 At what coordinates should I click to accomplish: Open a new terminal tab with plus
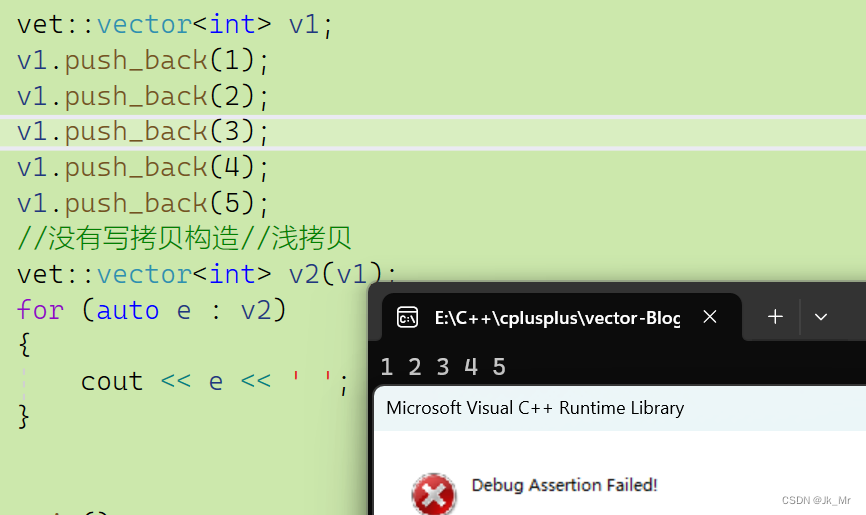(775, 317)
